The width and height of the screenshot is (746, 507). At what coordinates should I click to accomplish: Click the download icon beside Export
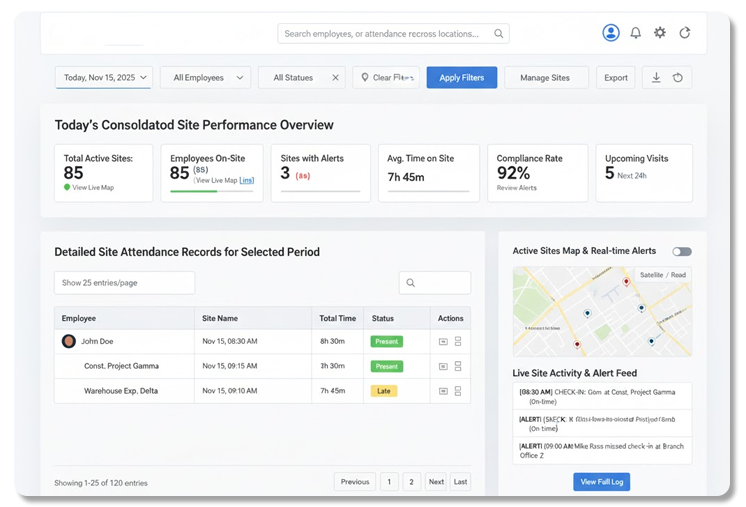pos(656,77)
